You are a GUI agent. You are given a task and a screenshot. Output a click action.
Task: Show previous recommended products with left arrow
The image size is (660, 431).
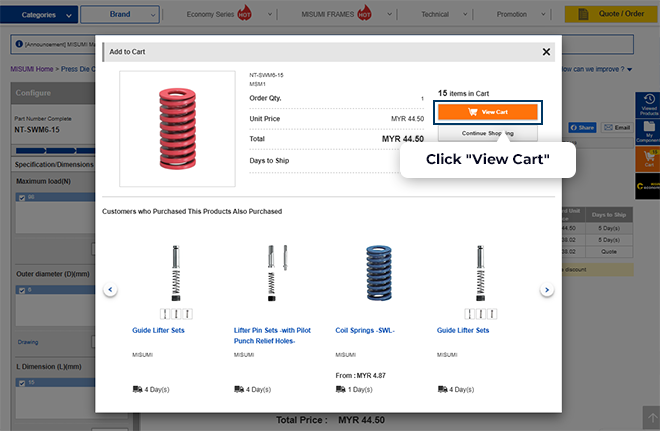[110, 290]
